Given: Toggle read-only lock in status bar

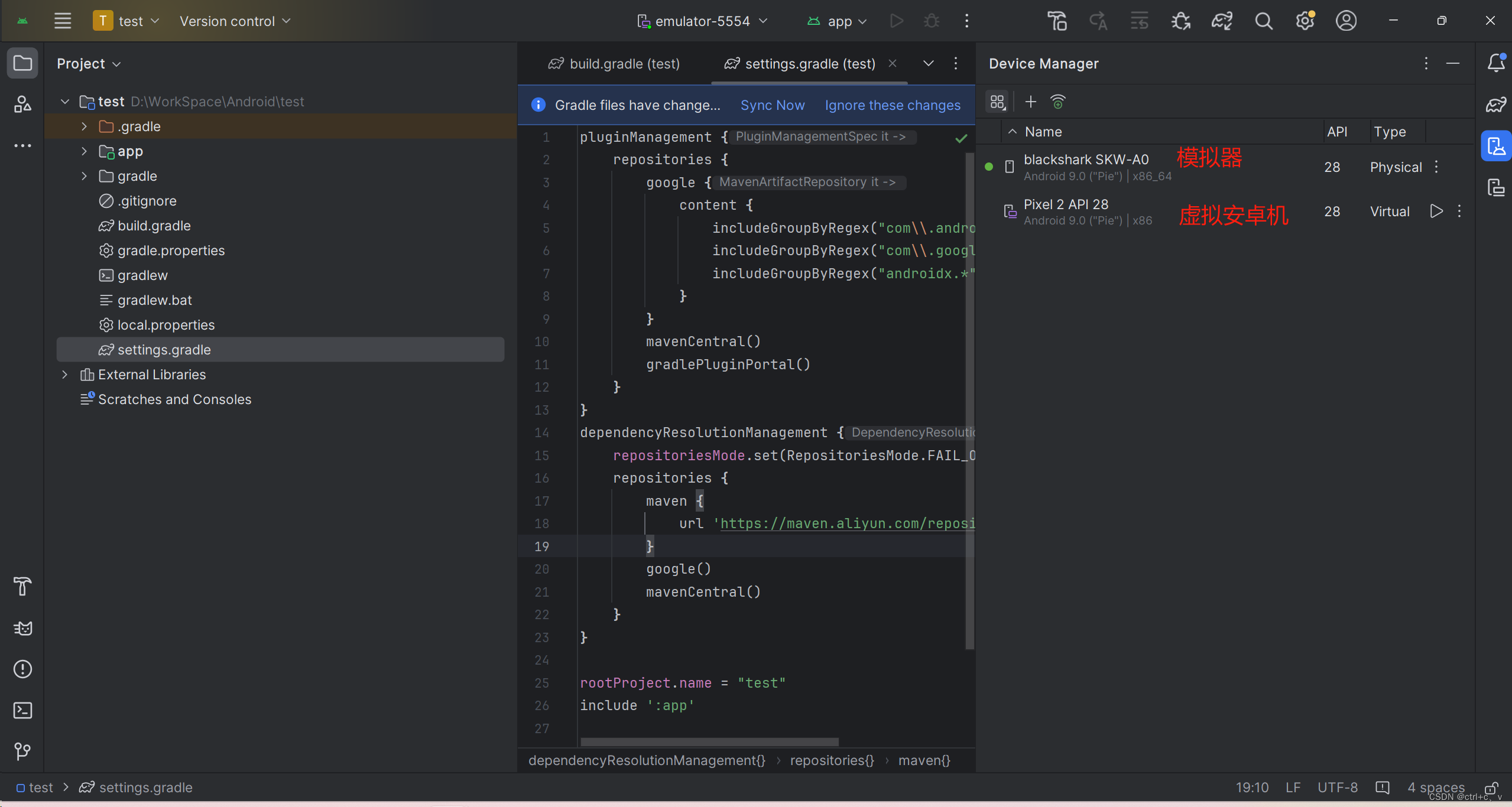Looking at the screenshot, I should point(1491,788).
